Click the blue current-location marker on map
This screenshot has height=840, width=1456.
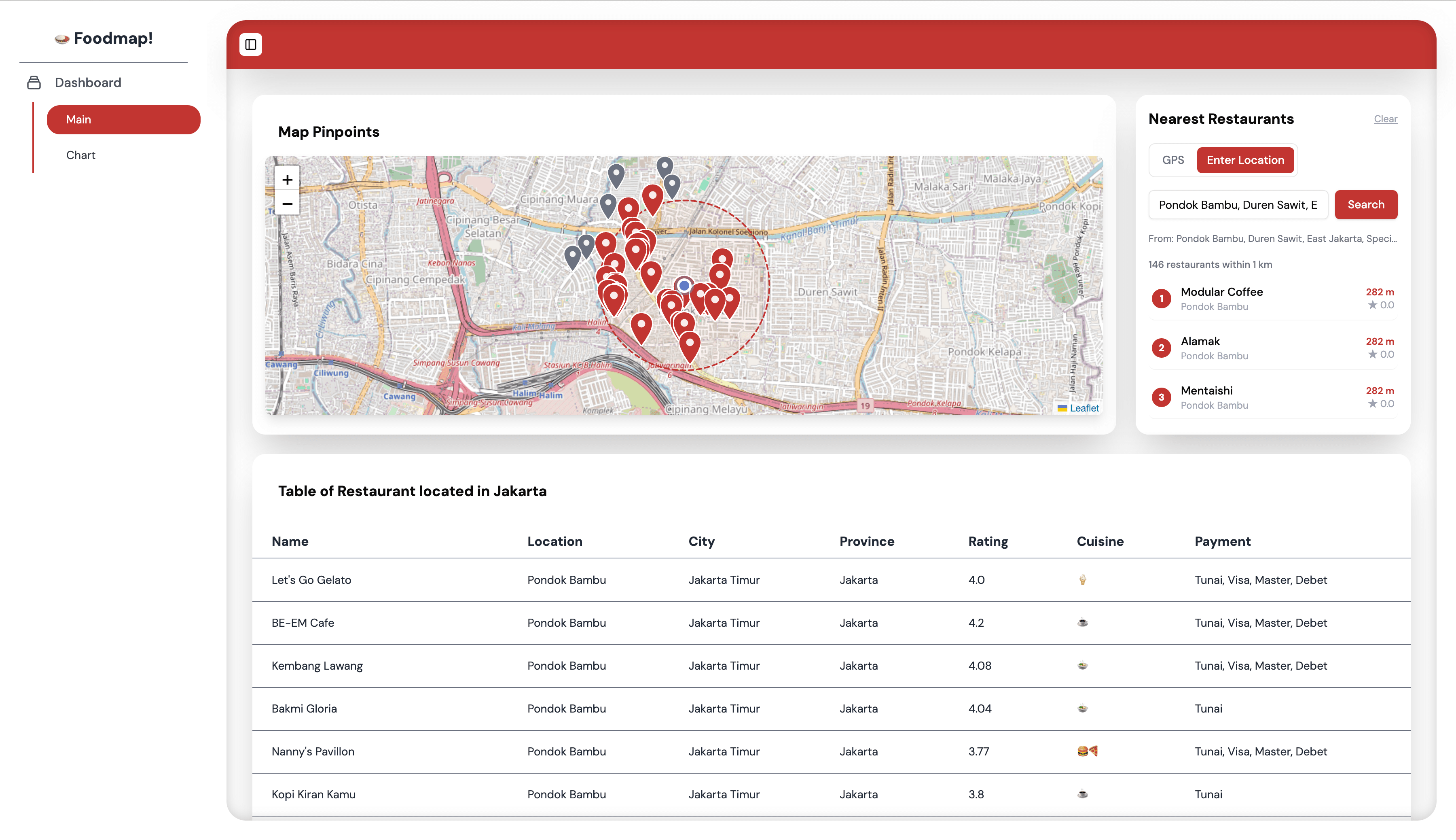[x=684, y=285]
